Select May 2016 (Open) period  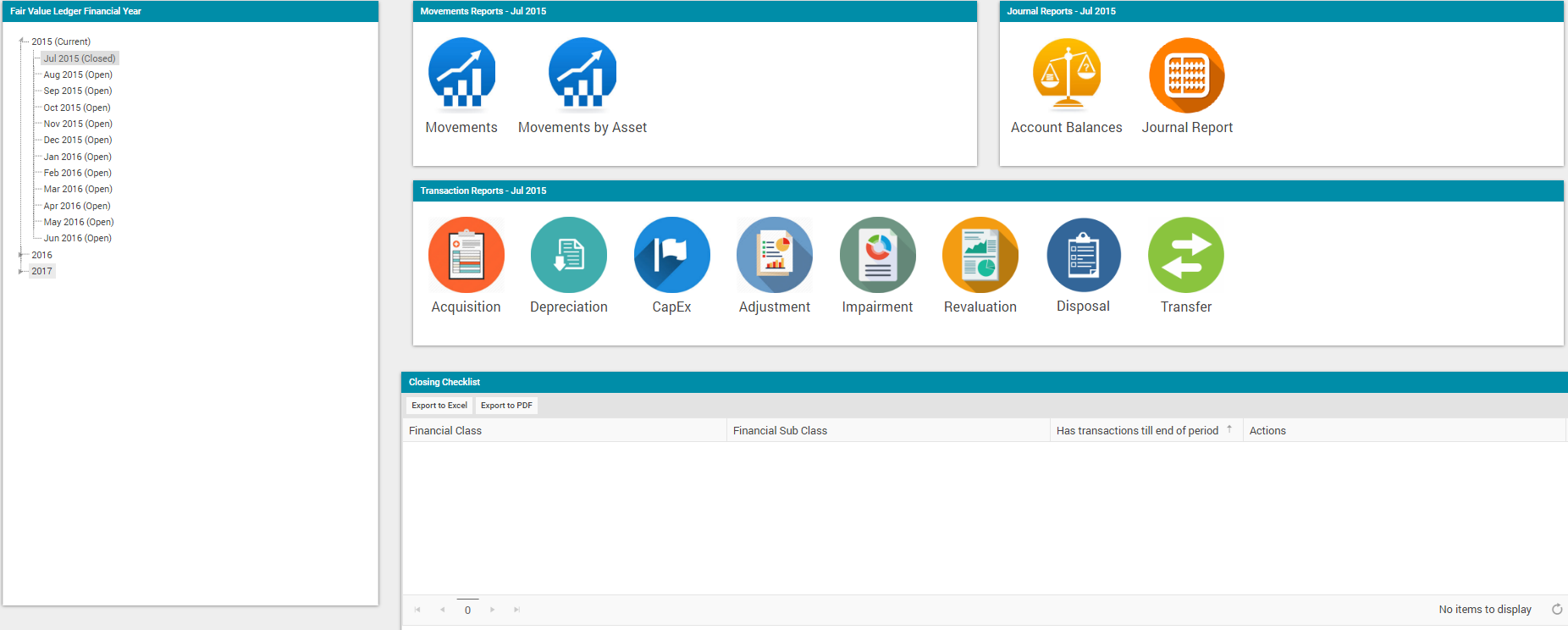tap(79, 222)
